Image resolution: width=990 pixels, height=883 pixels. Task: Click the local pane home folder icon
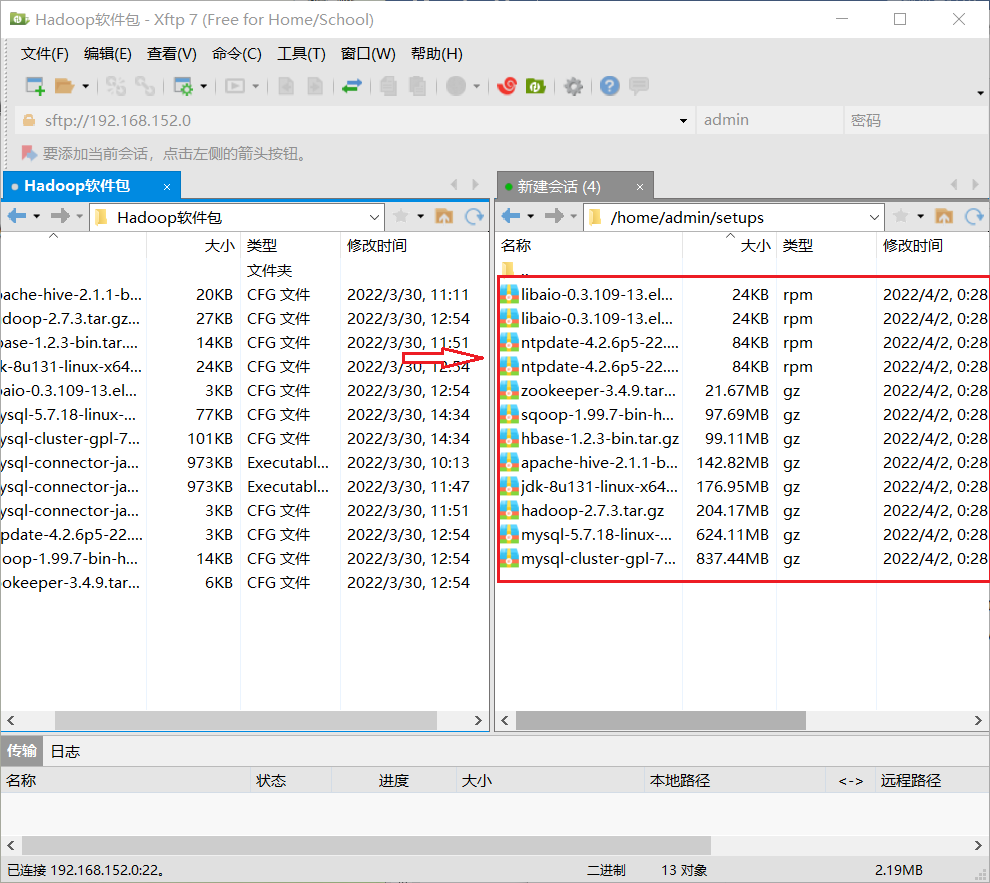pyautogui.click(x=444, y=216)
